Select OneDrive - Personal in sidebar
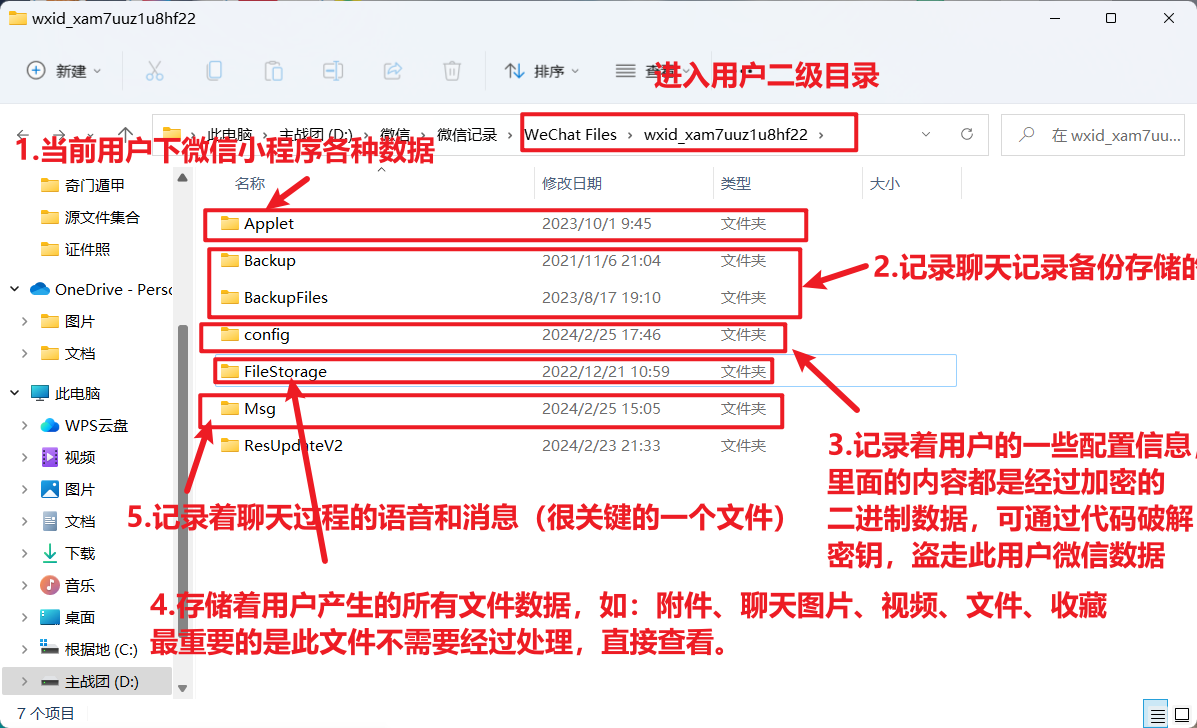The image size is (1197, 728). (x=113, y=289)
